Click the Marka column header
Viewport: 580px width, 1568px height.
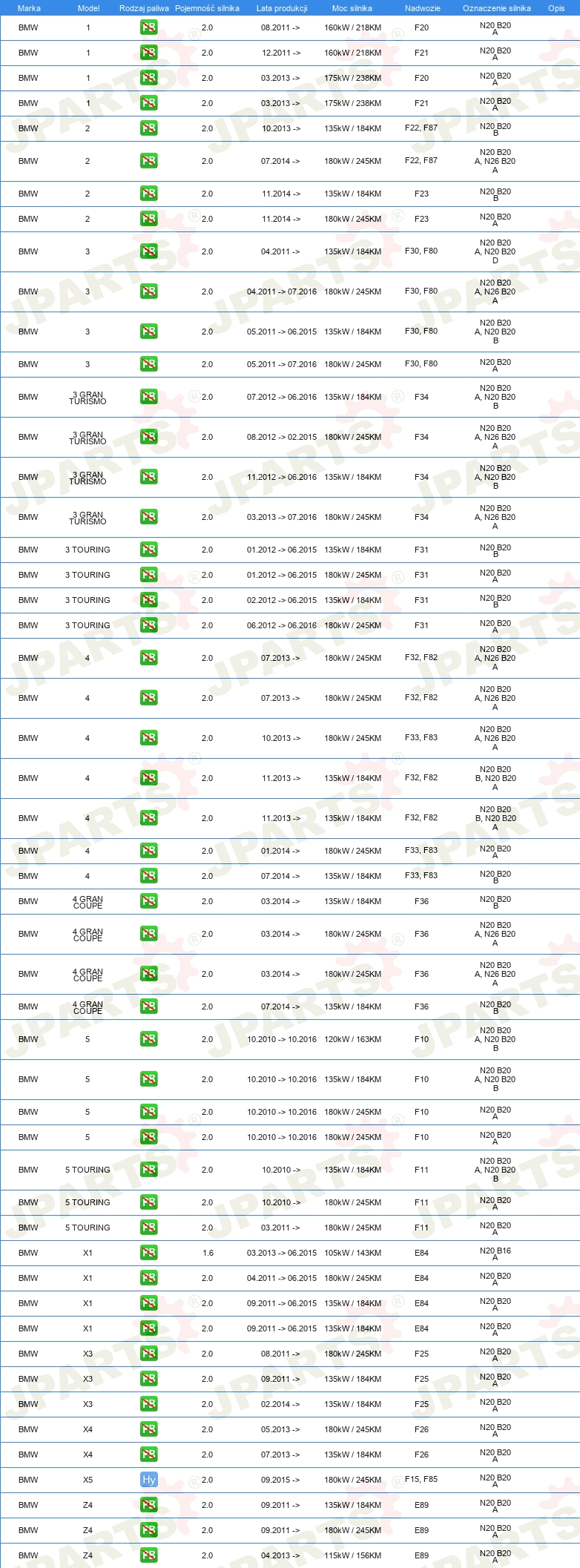coord(29,8)
